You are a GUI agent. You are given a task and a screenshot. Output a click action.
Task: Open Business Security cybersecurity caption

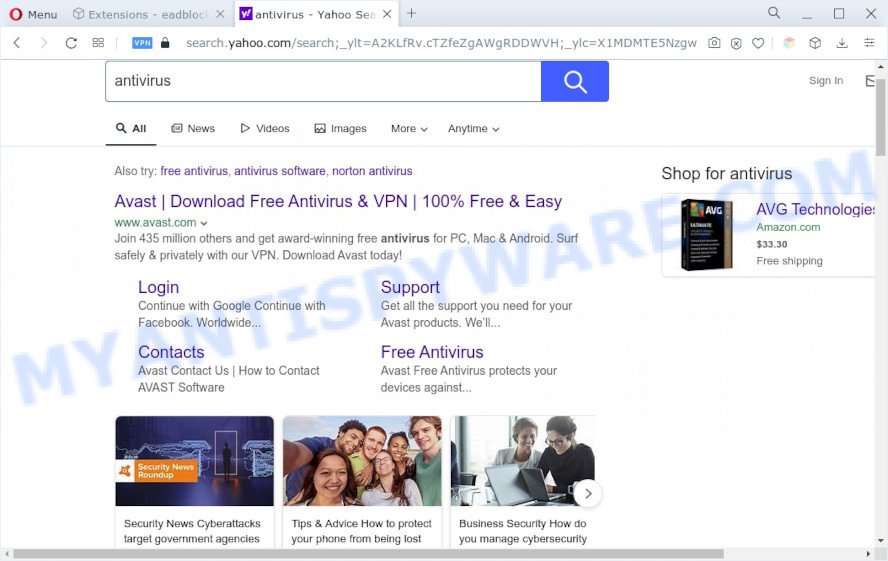tap(523, 531)
